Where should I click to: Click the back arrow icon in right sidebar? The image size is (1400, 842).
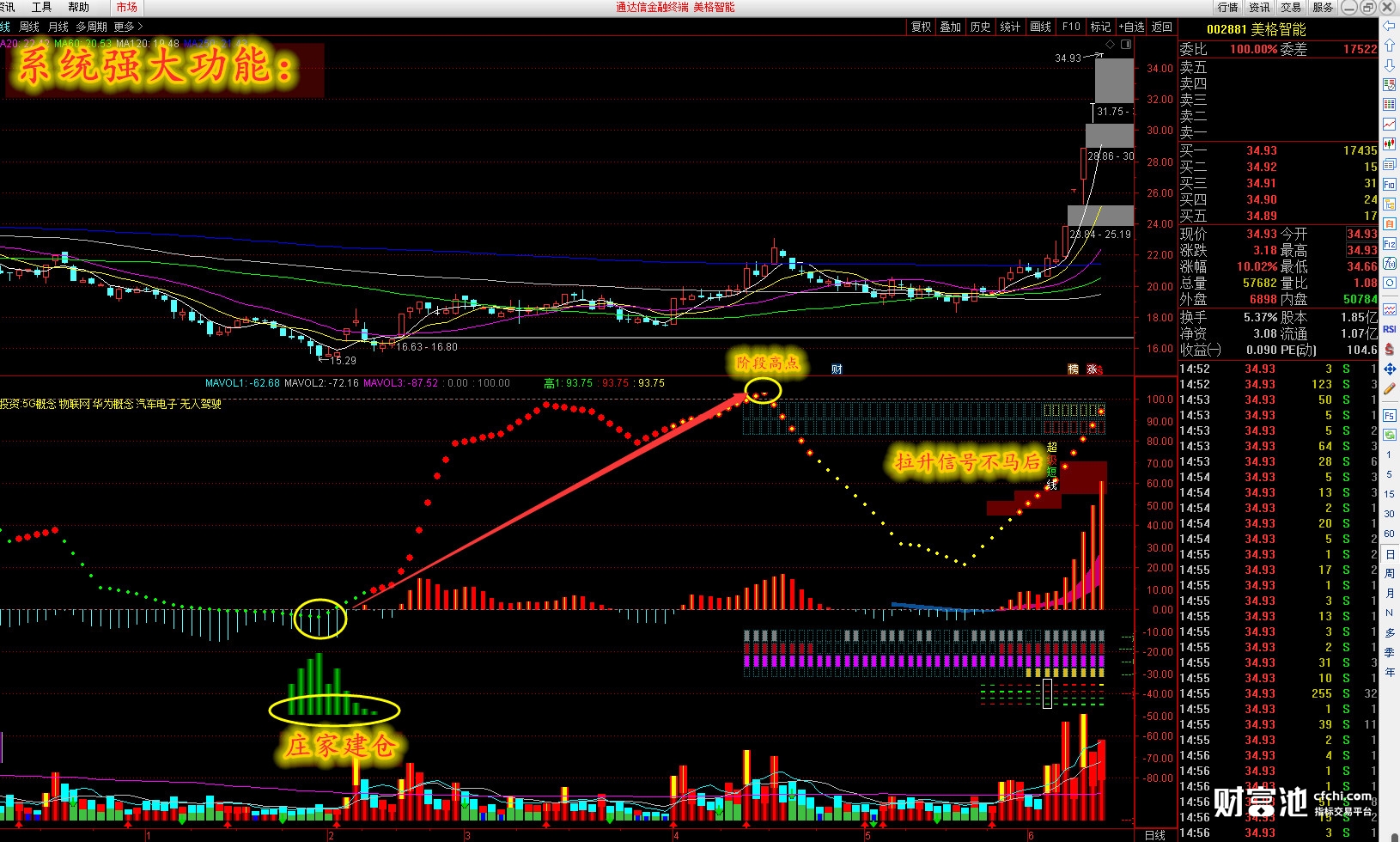[1389, 27]
